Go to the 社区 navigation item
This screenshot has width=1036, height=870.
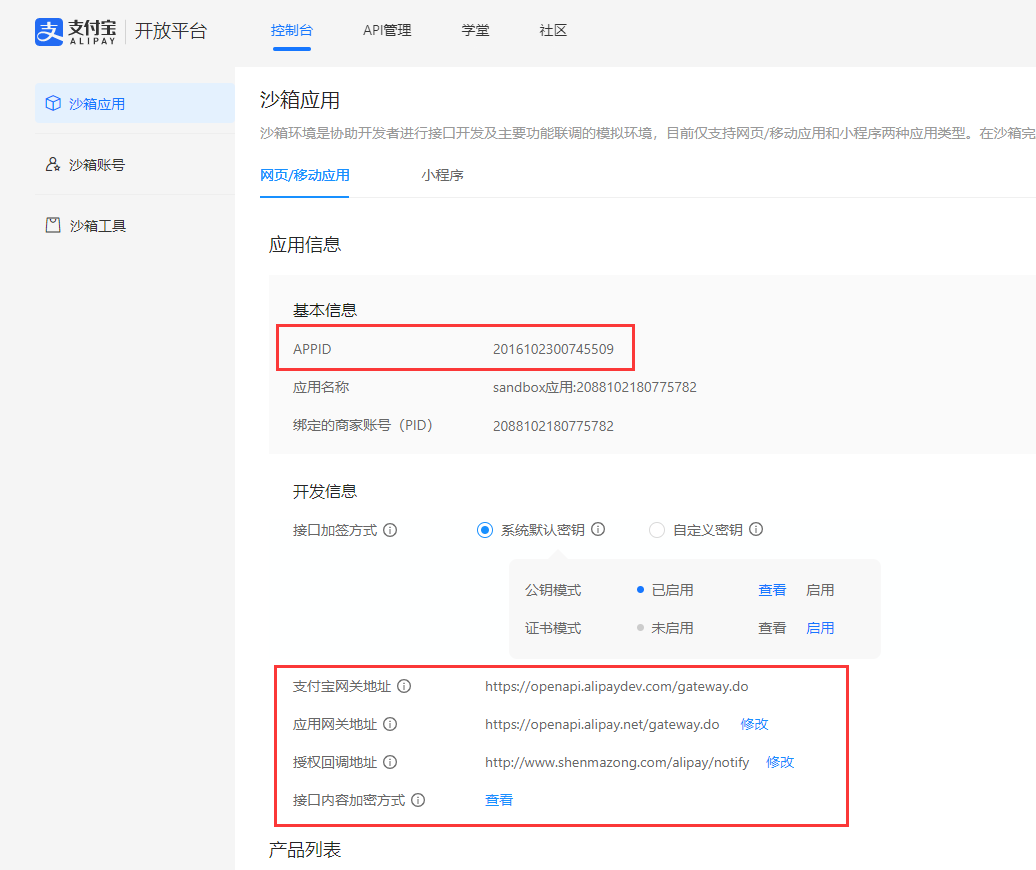tap(553, 30)
